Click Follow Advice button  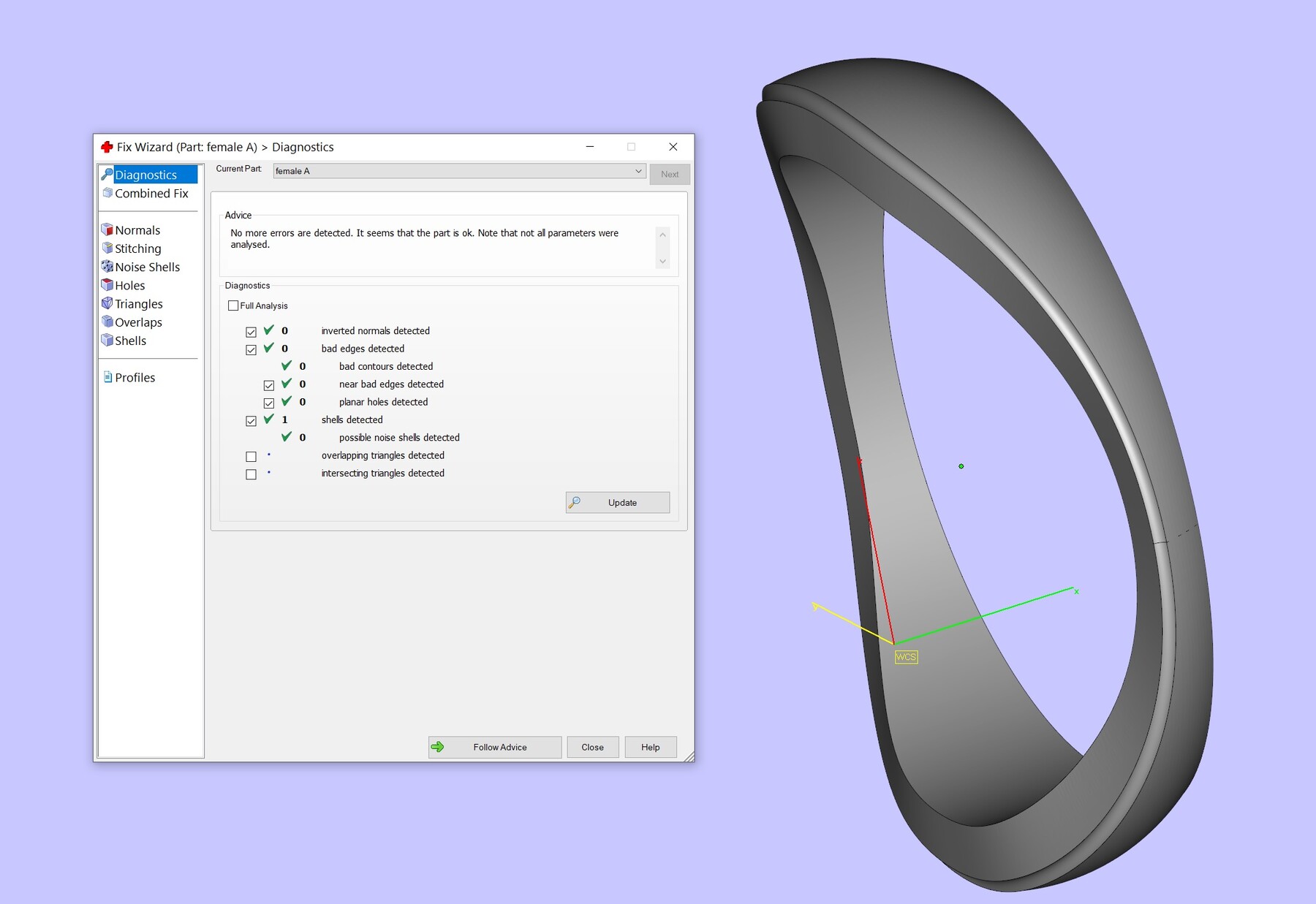click(x=495, y=747)
